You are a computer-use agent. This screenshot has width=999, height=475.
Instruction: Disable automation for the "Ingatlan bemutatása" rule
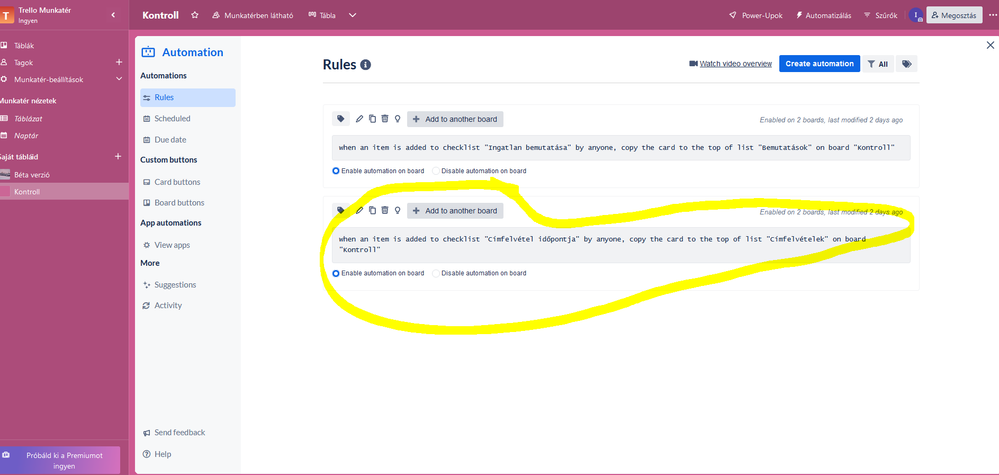pyautogui.click(x=436, y=171)
